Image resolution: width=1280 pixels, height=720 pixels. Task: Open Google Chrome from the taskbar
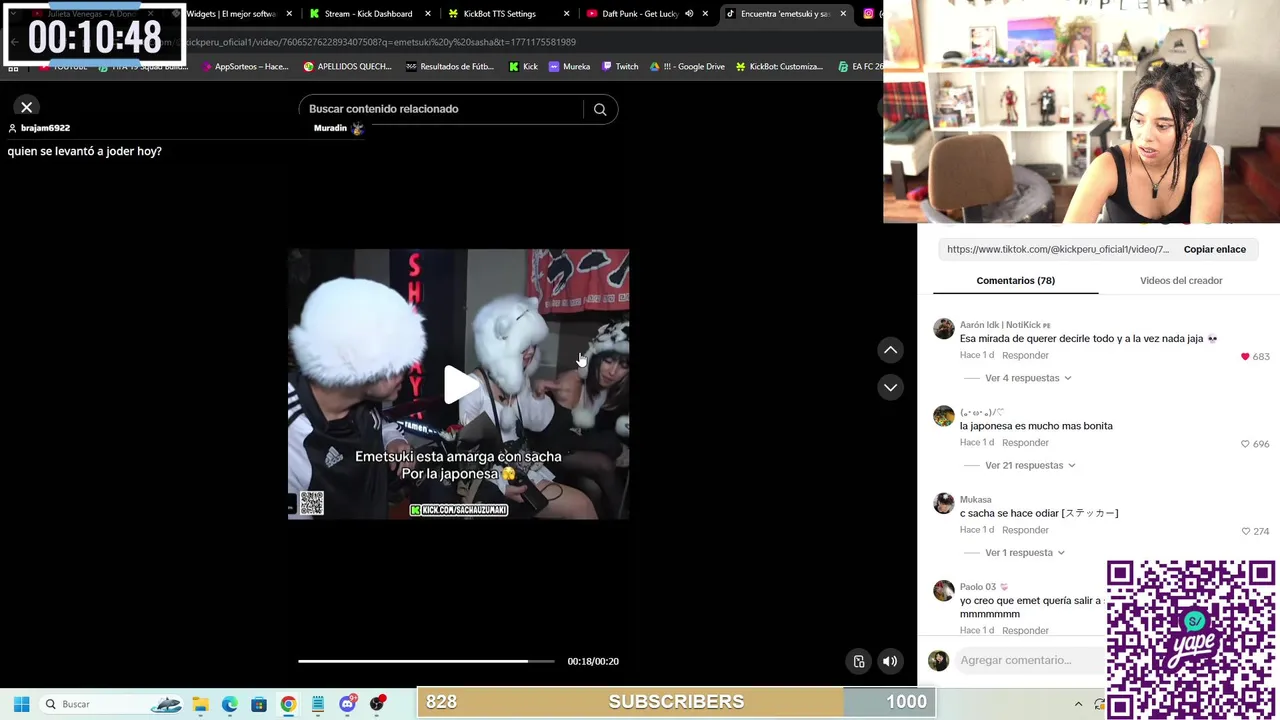click(288, 704)
